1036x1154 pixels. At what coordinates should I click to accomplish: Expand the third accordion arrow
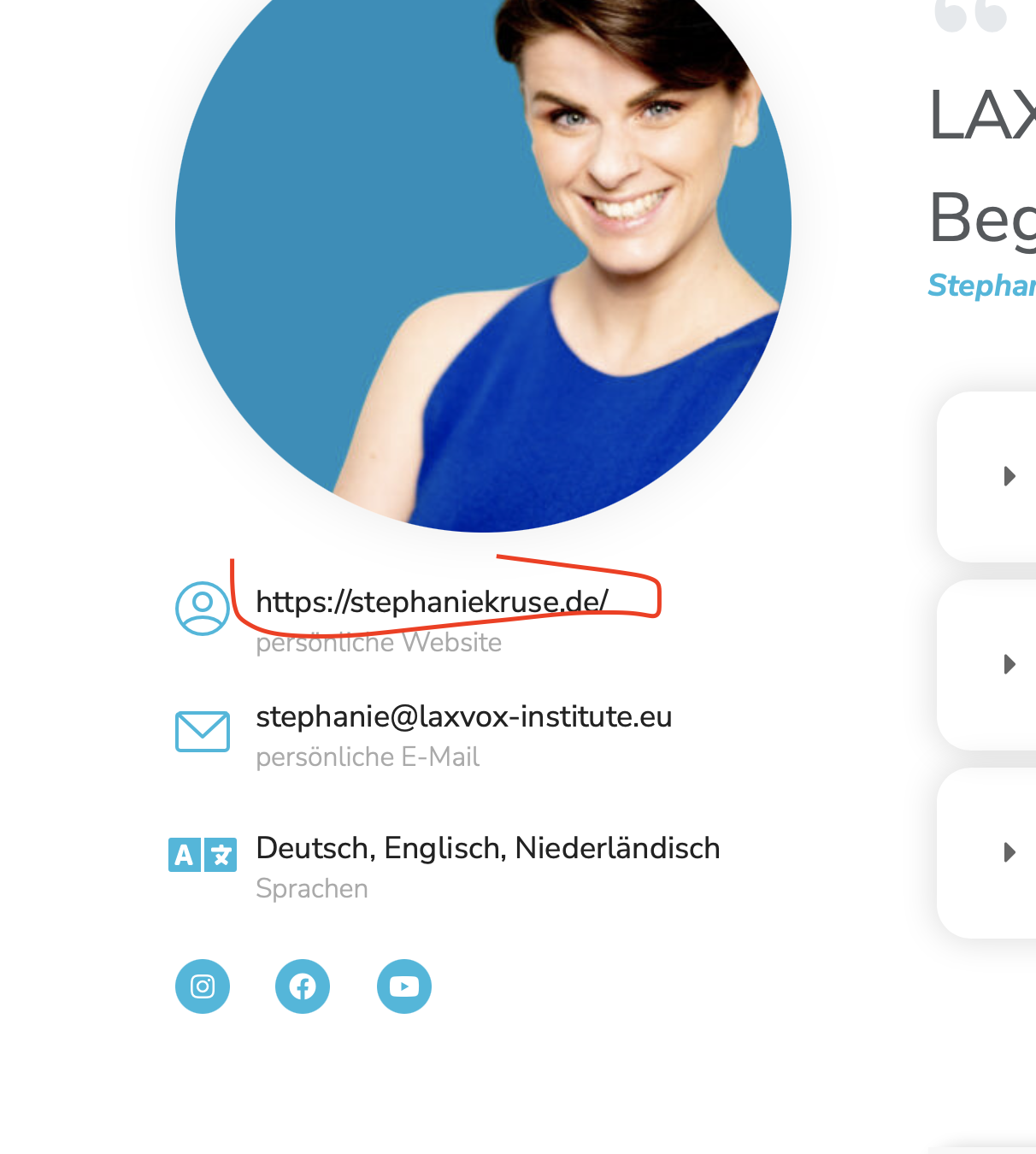(x=1010, y=852)
